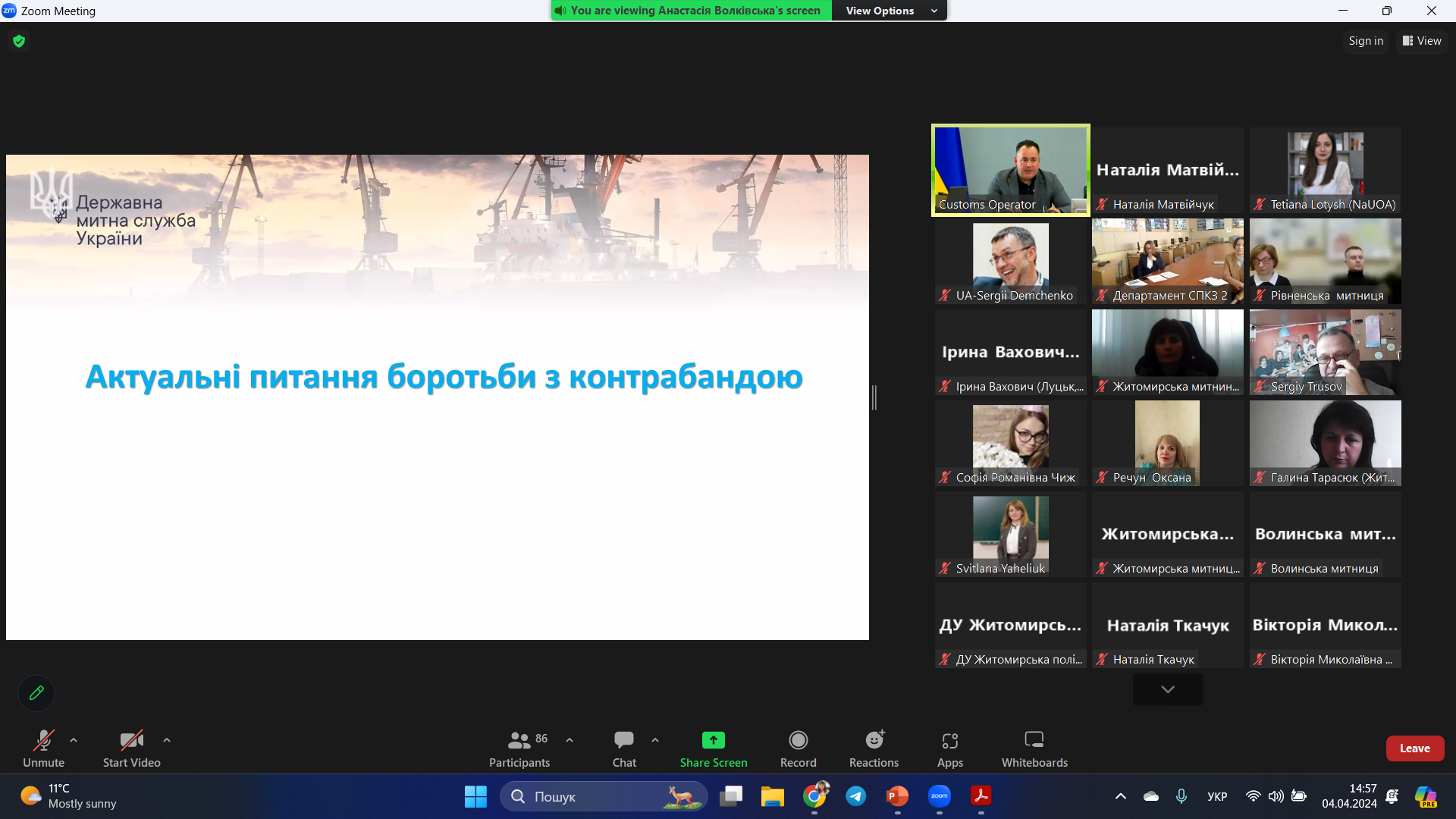Open View Options dropdown
This screenshot has height=819, width=1456.
coord(890,10)
